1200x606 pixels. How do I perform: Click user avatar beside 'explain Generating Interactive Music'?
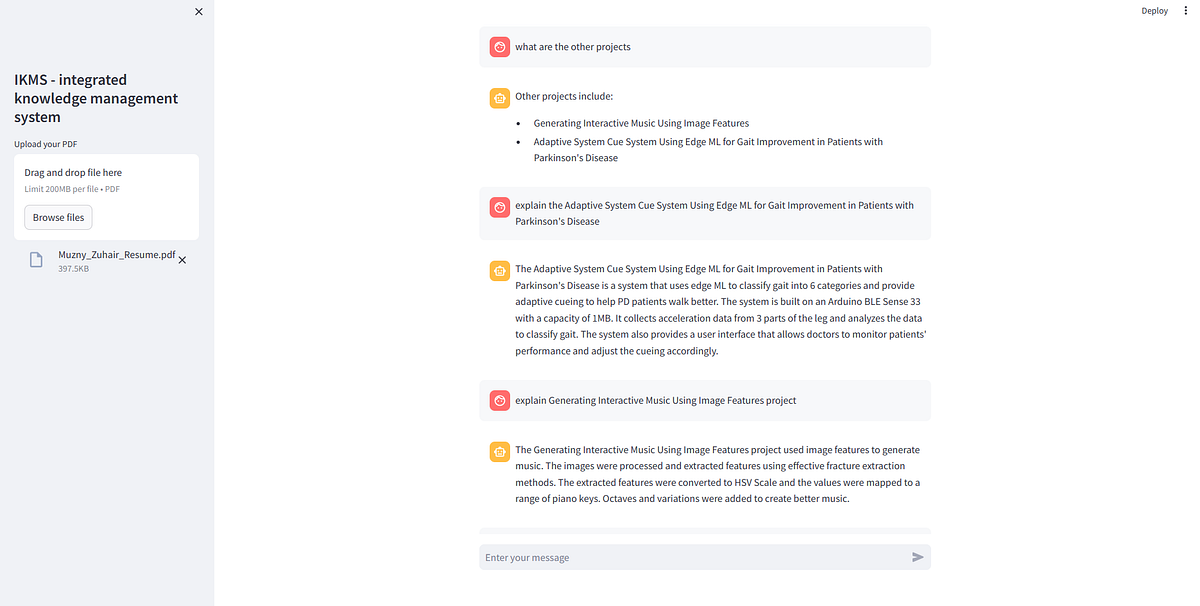coord(500,400)
